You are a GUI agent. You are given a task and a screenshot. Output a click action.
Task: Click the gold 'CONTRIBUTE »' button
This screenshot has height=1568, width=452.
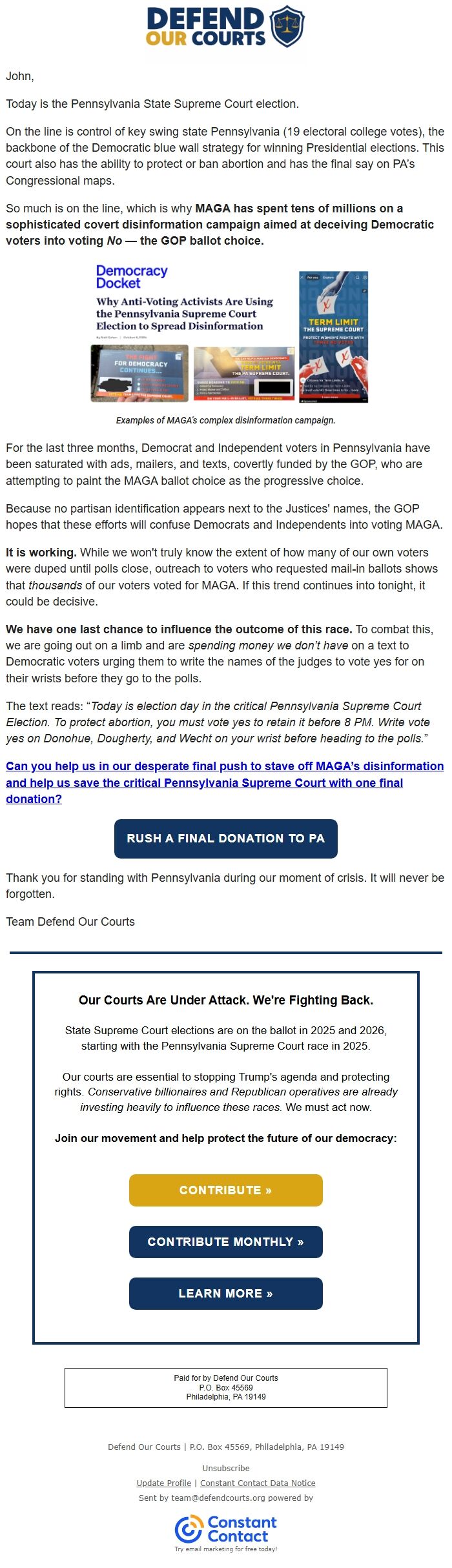point(225,1190)
